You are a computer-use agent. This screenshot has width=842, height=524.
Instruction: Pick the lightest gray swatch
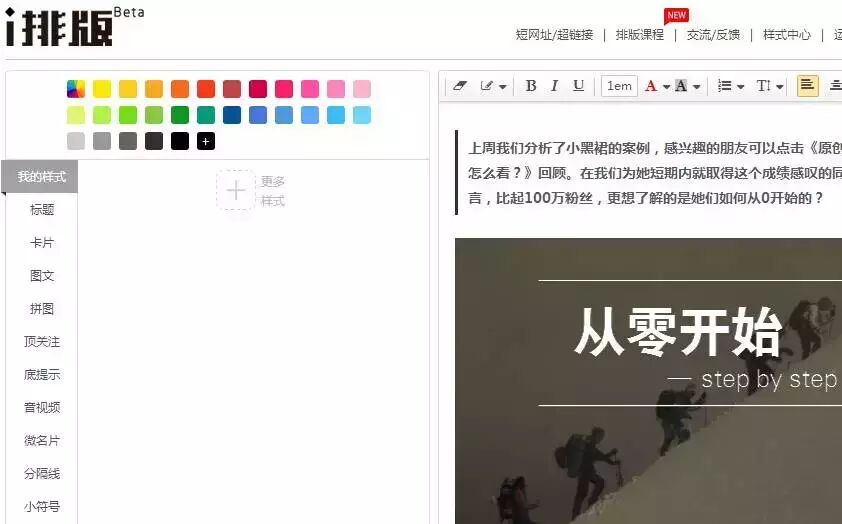(x=76, y=141)
